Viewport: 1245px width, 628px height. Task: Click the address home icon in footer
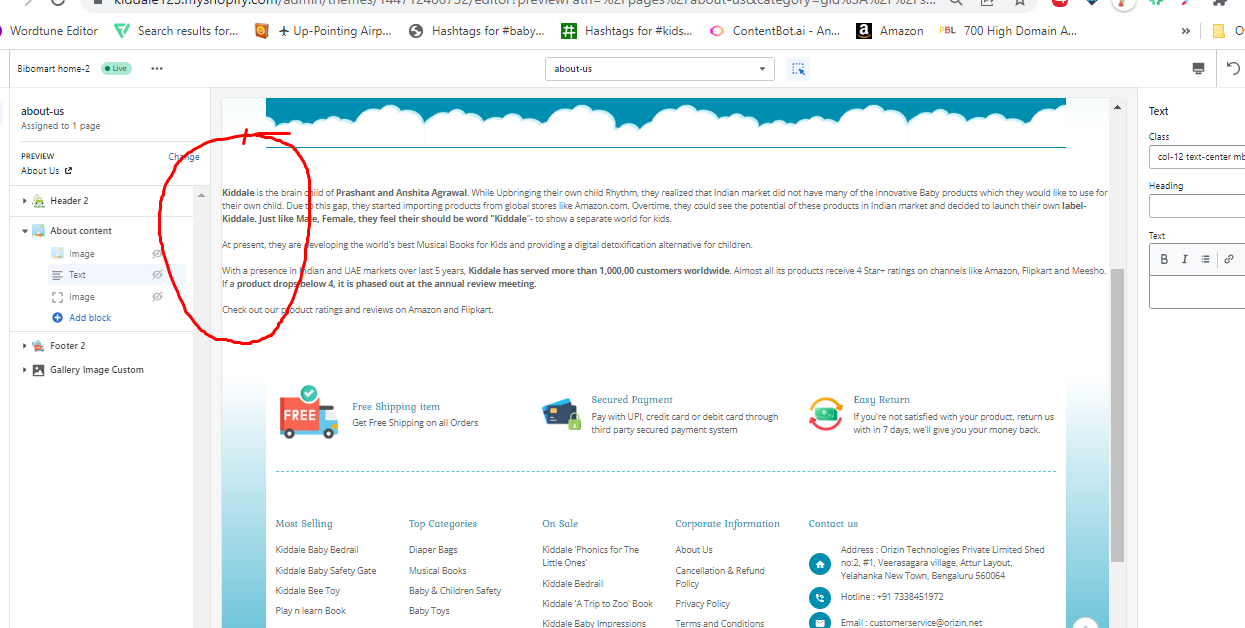tap(820, 564)
